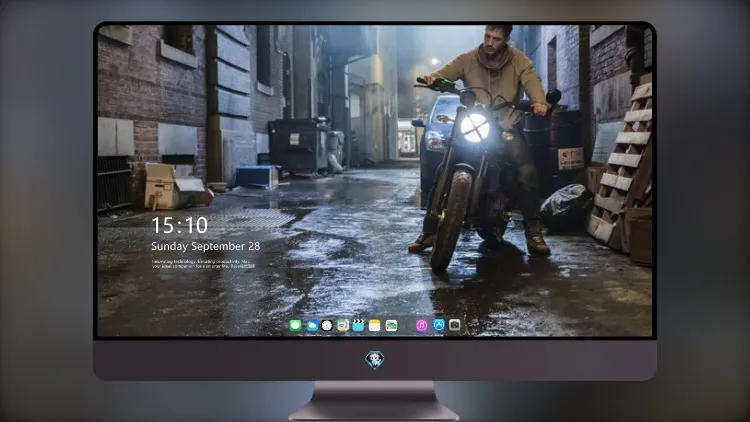Launch the Weather app from dock

(311, 326)
